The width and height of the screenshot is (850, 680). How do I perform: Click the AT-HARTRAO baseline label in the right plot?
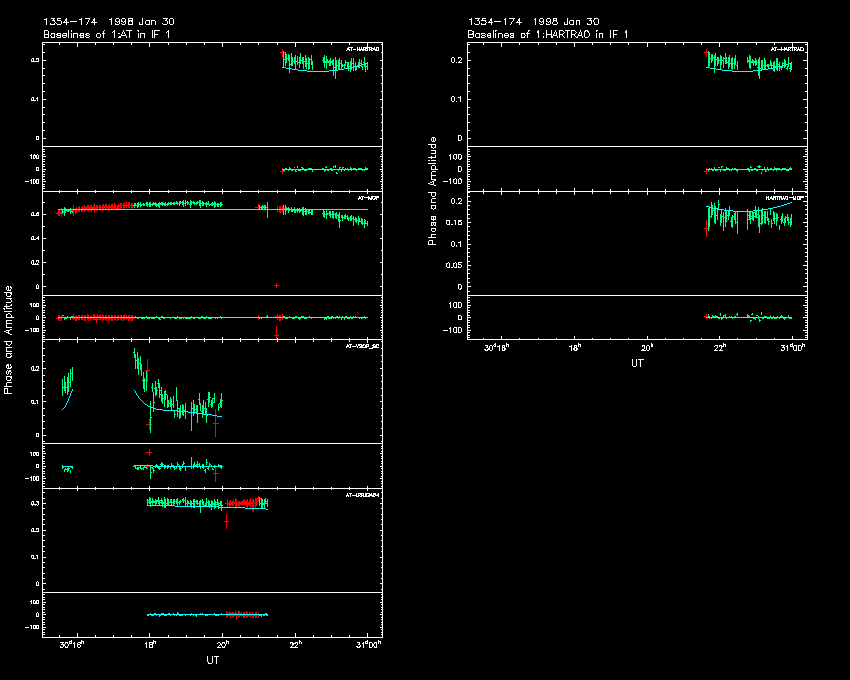pos(788,49)
